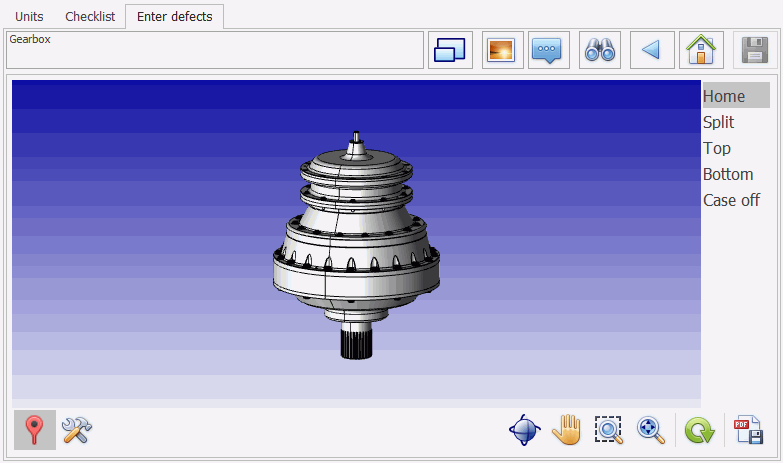Screen dimensions: 783x463
Task: Click the green refresh arrow icon
Action: 700,430
